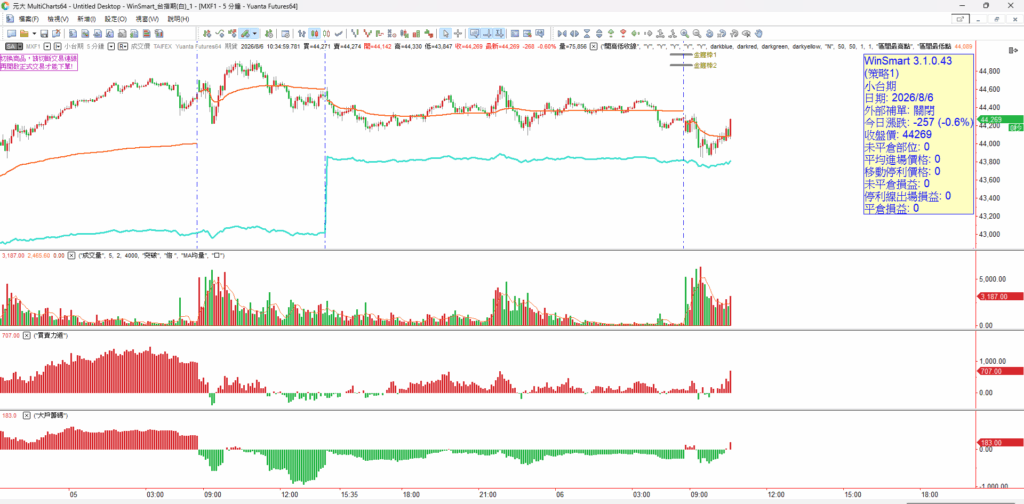1024x504 pixels.
Task: Click the decrease bar spacing icon
Action: pos(561,33)
